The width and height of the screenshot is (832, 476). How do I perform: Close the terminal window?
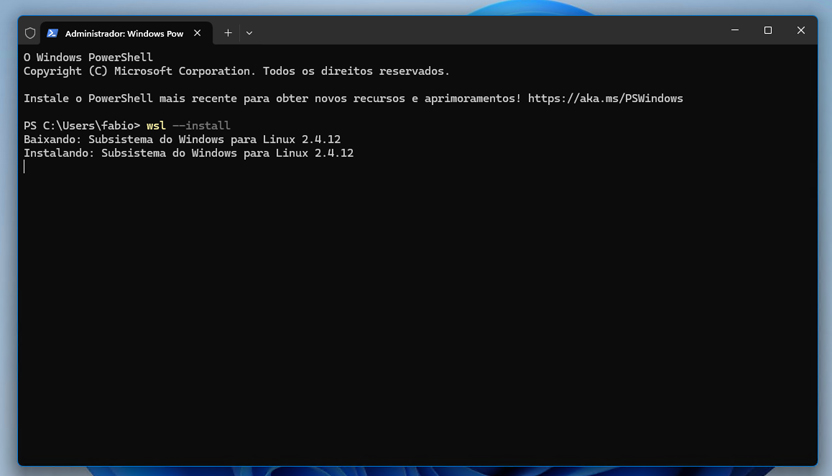pyautogui.click(x=801, y=30)
